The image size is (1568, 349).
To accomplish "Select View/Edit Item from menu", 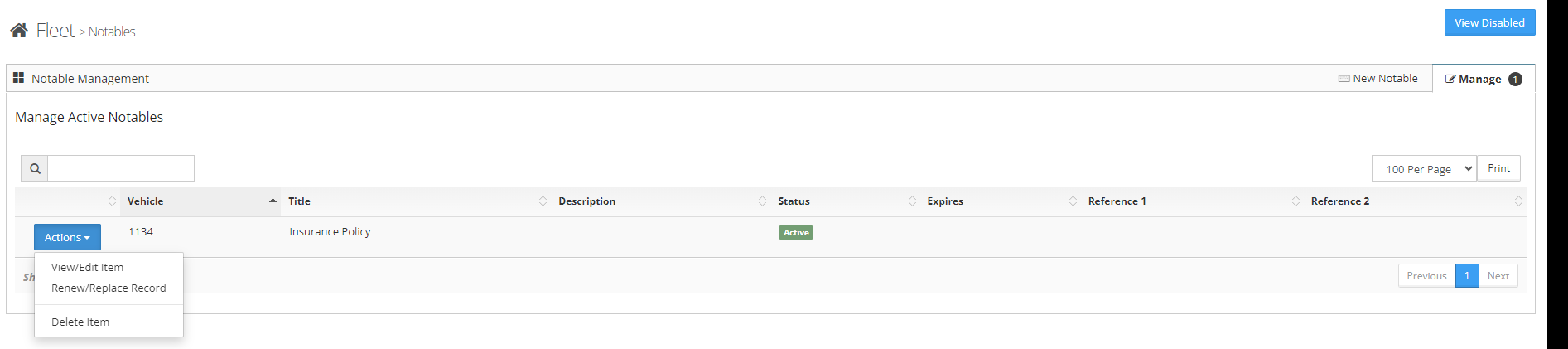I will [x=87, y=267].
